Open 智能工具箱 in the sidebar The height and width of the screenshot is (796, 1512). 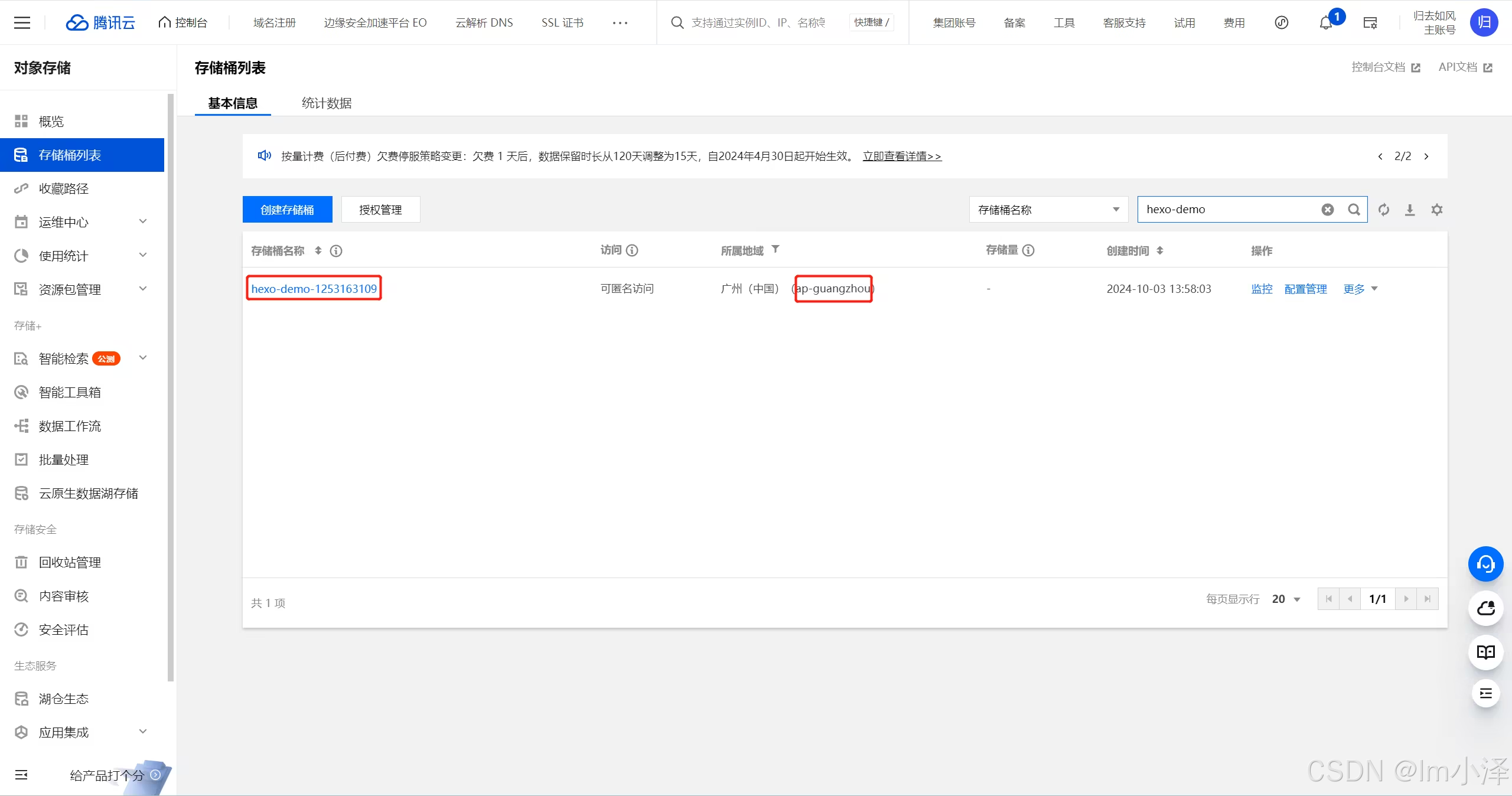[82, 392]
